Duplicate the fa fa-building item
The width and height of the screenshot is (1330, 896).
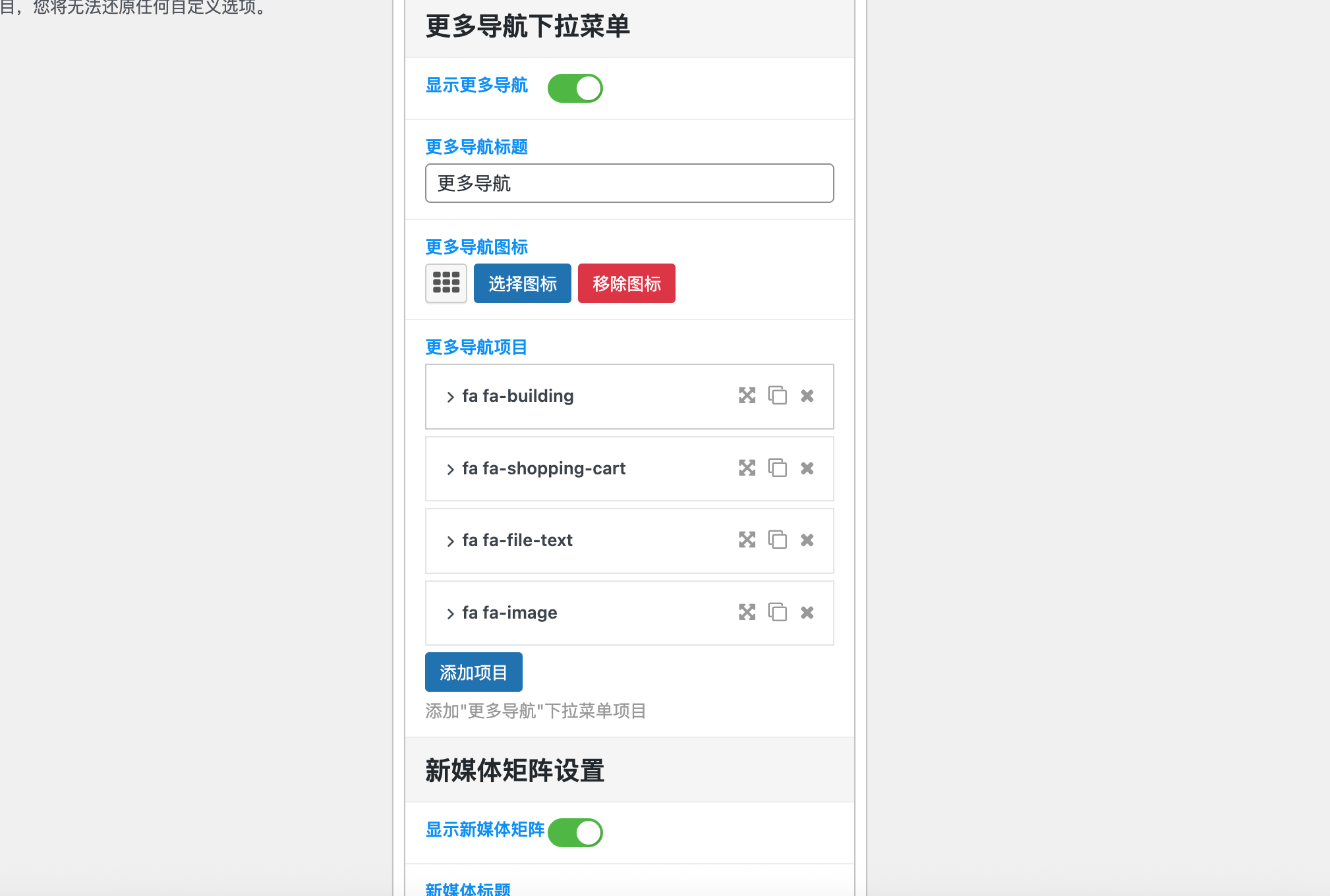[x=778, y=396]
